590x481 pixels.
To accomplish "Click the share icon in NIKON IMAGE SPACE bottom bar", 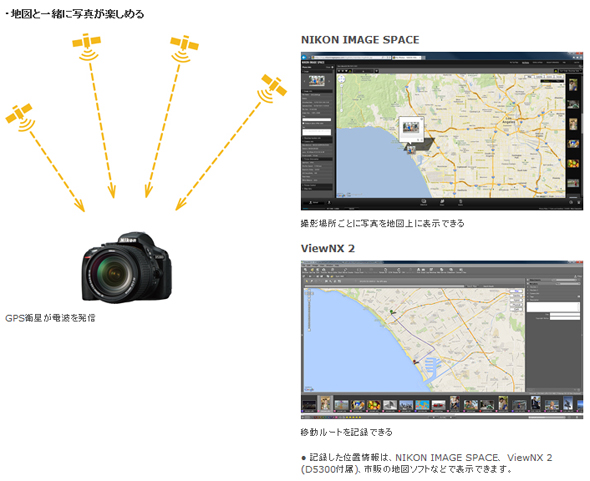I will click(x=442, y=202).
